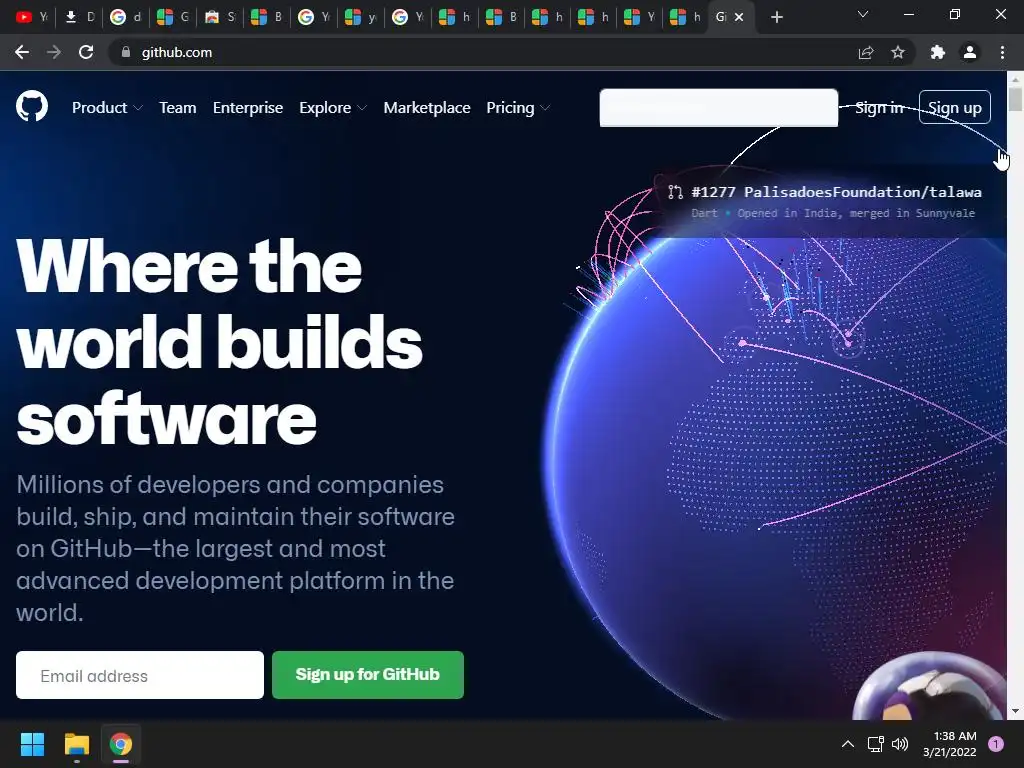1024x768 pixels.
Task: Switch to the YouTube tab
Action: 31,17
